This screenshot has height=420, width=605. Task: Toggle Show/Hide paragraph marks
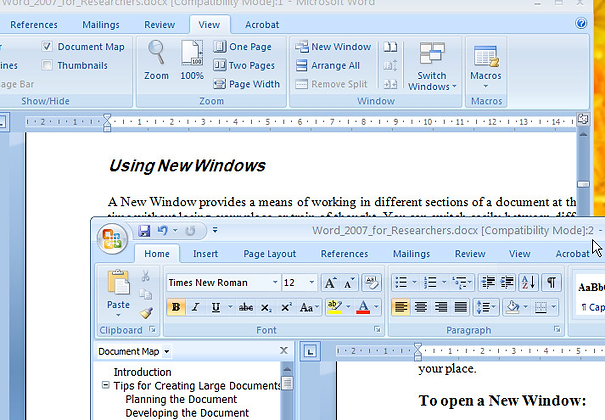tap(551, 283)
